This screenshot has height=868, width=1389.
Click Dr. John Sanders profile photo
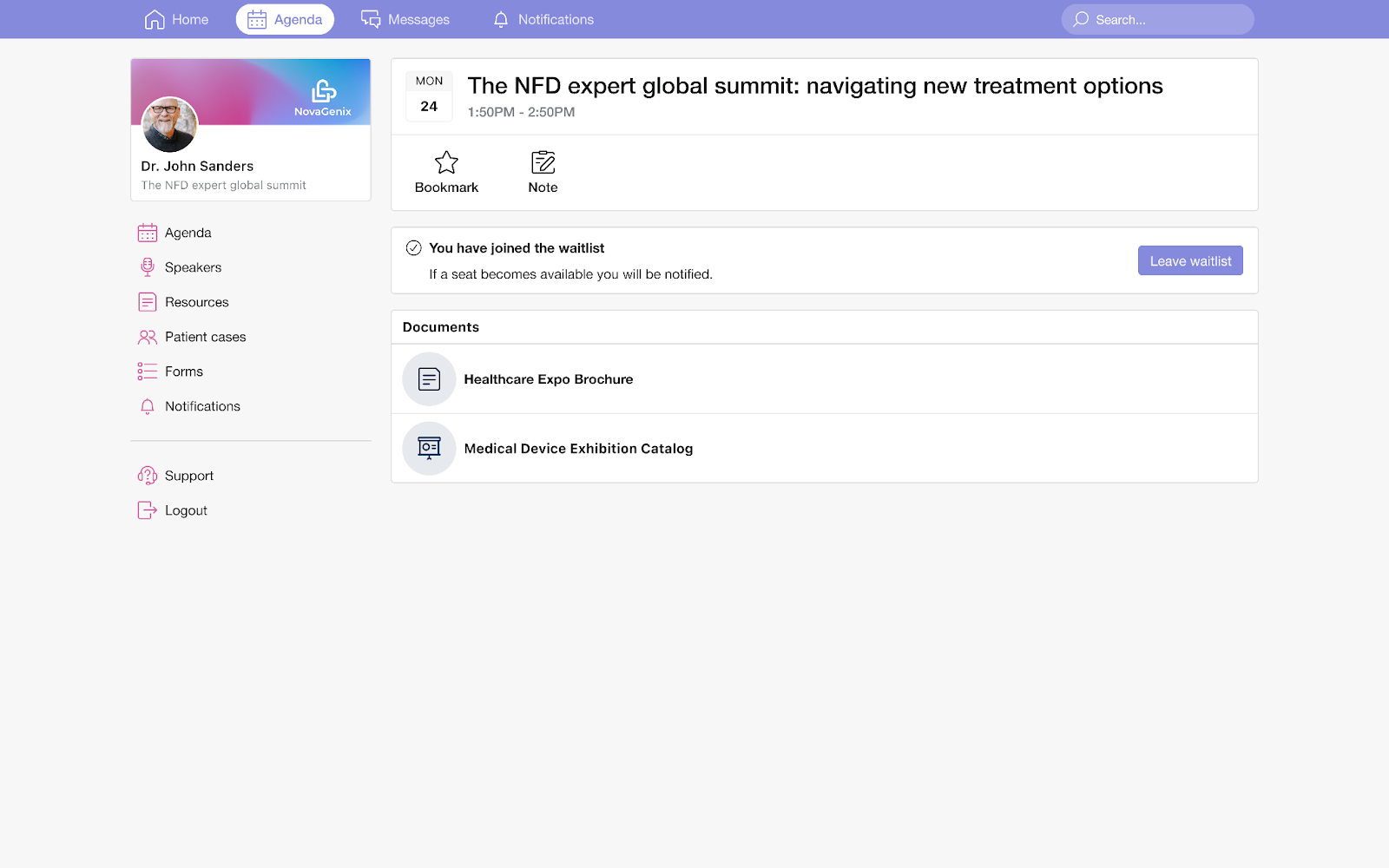(x=169, y=124)
